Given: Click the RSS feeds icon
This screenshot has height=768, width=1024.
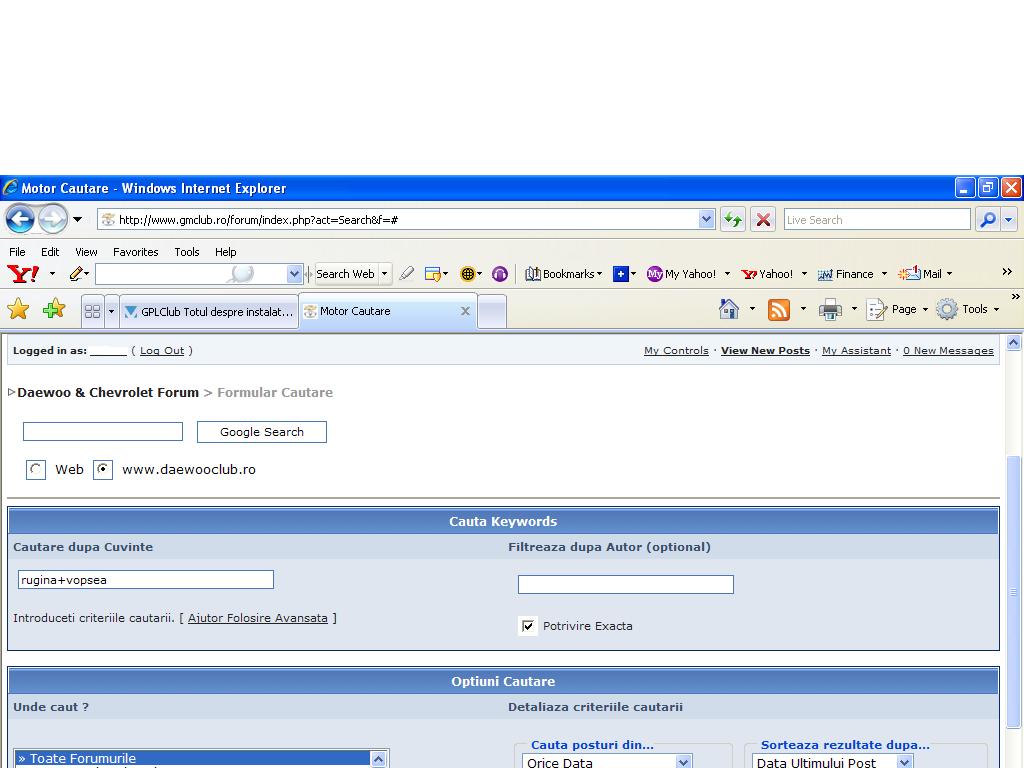Looking at the screenshot, I should click(779, 310).
